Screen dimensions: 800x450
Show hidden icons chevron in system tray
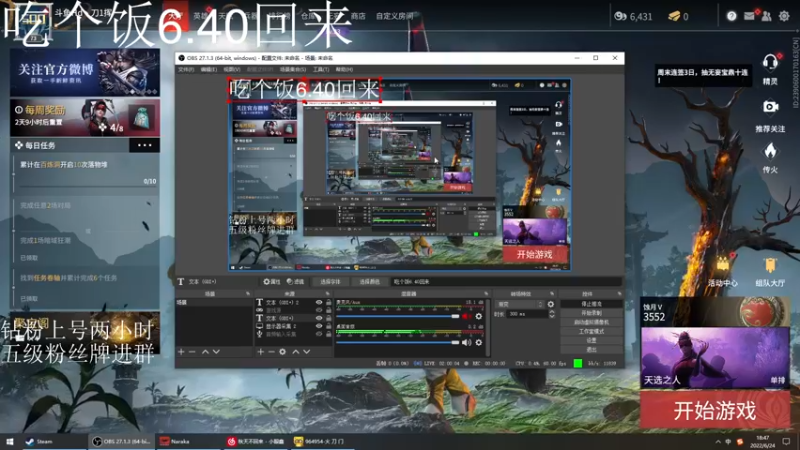point(718,441)
